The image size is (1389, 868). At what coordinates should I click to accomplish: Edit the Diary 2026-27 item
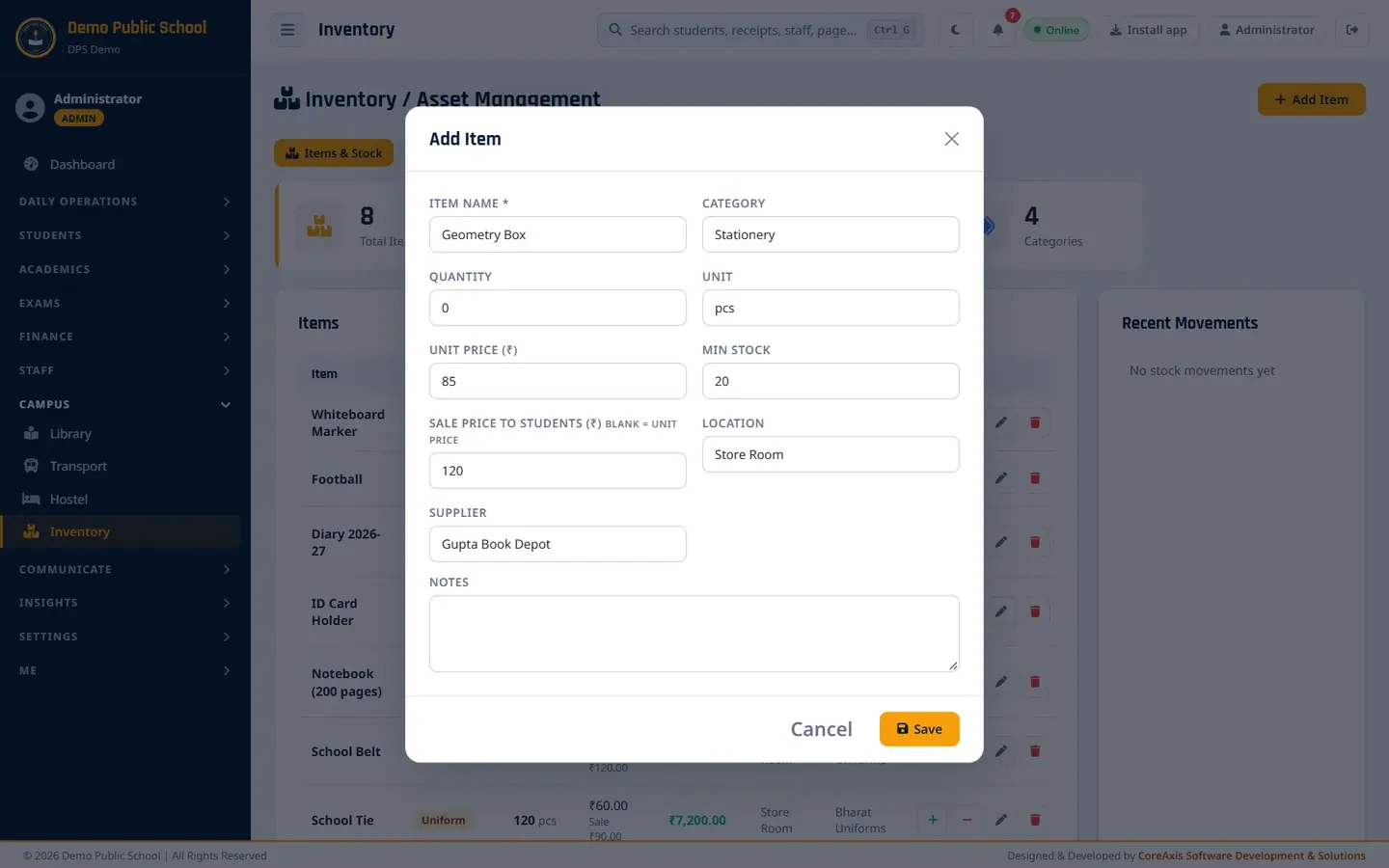tap(1001, 542)
